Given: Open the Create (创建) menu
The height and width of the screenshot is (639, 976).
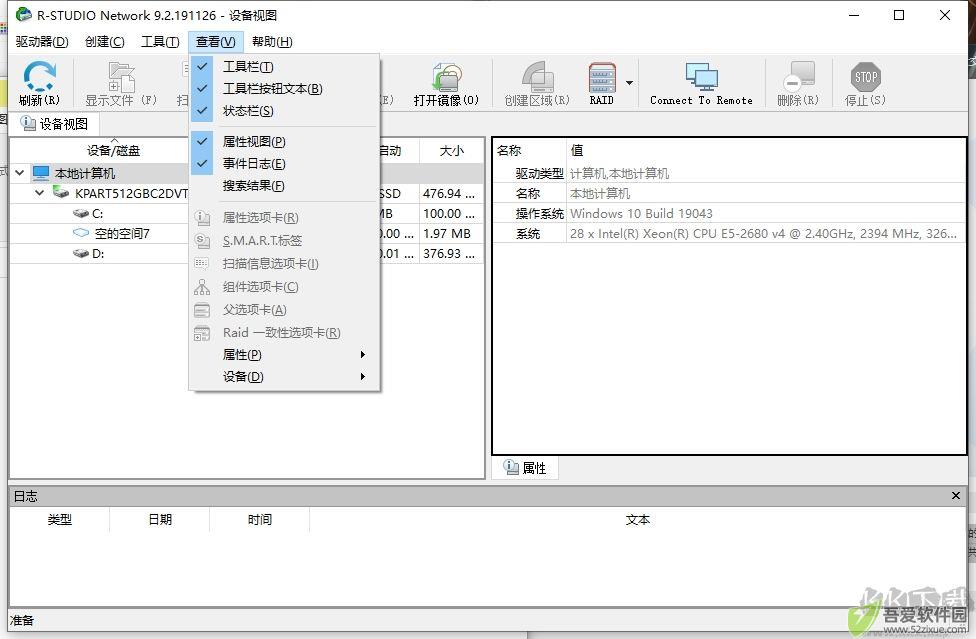Looking at the screenshot, I should click(105, 42).
